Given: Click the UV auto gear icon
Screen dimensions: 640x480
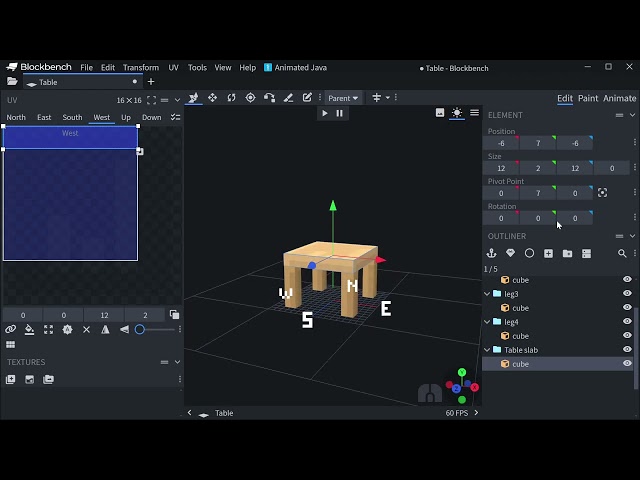Looking at the screenshot, I should click(67, 329).
